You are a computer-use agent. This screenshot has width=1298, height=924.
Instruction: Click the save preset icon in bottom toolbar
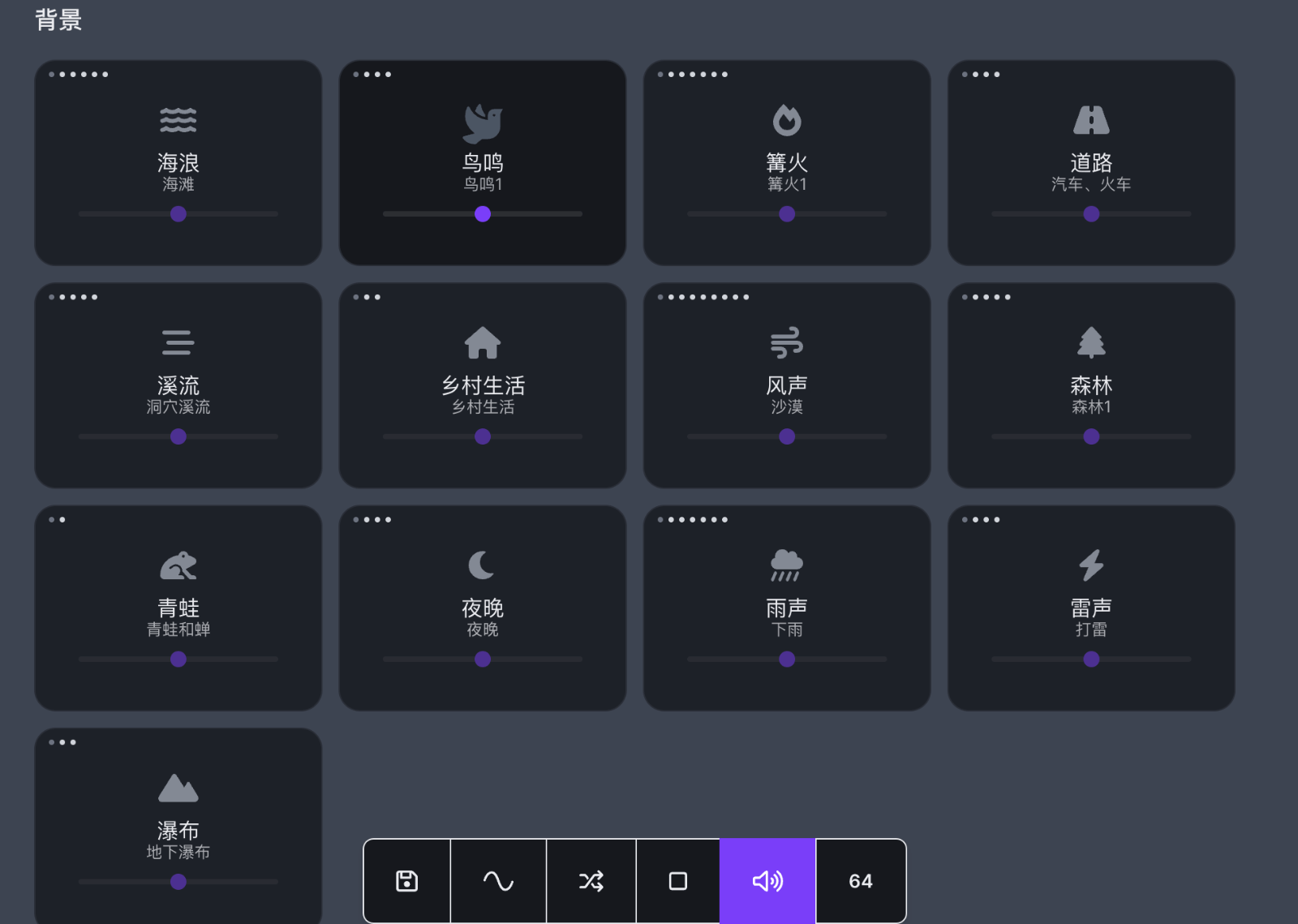tap(406, 881)
